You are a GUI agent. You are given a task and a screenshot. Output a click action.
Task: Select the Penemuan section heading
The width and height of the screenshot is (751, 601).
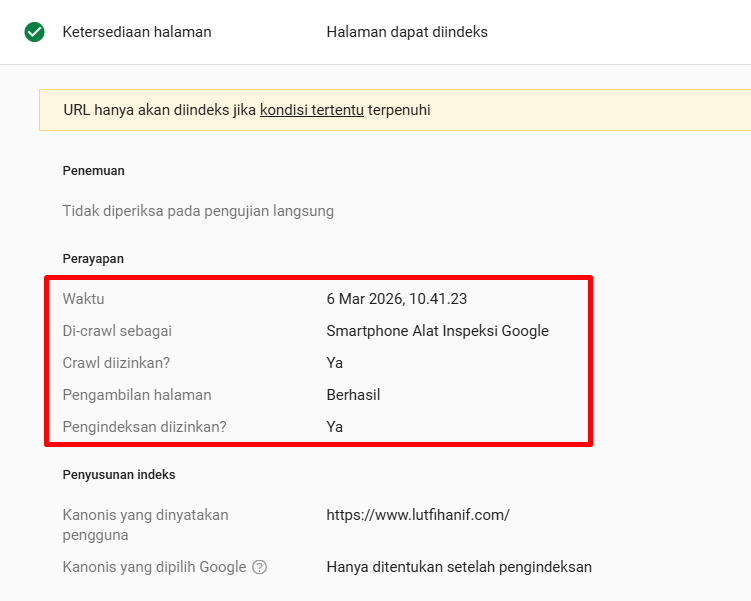tap(93, 171)
